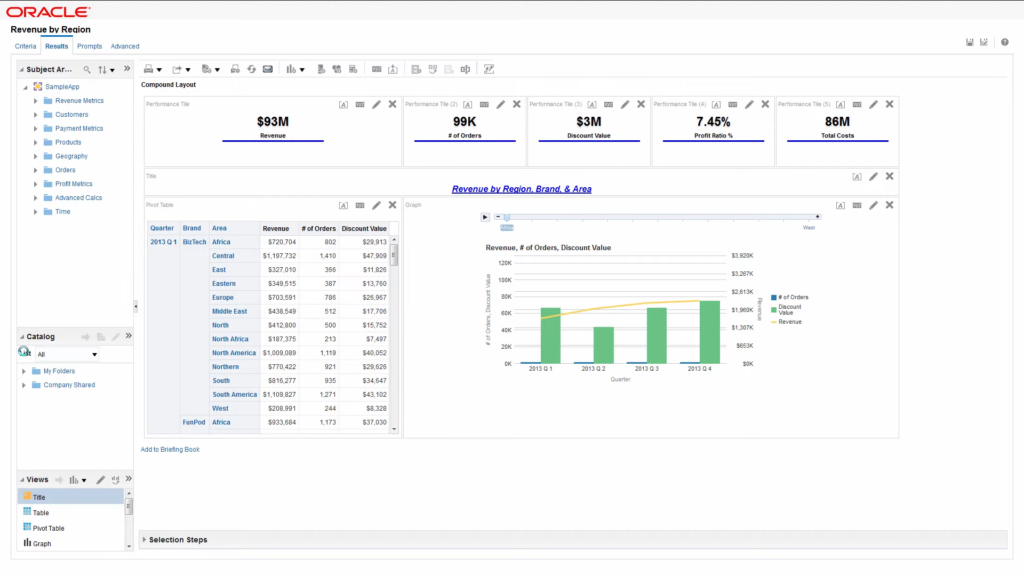Click the Edit pencil icon in Views panel
The width and height of the screenshot is (1024, 576).
click(x=100, y=479)
